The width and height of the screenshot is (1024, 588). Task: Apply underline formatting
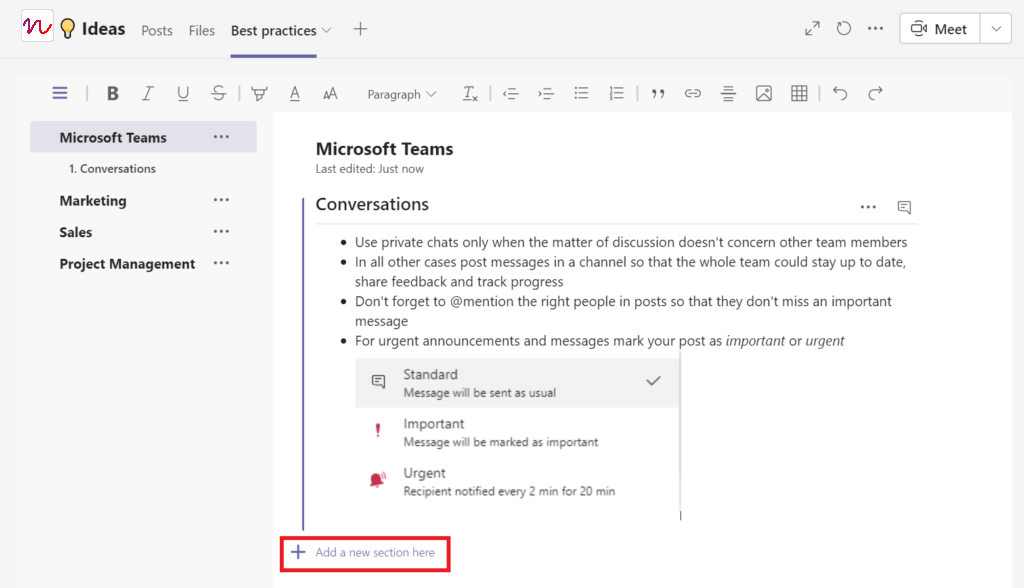click(x=183, y=93)
